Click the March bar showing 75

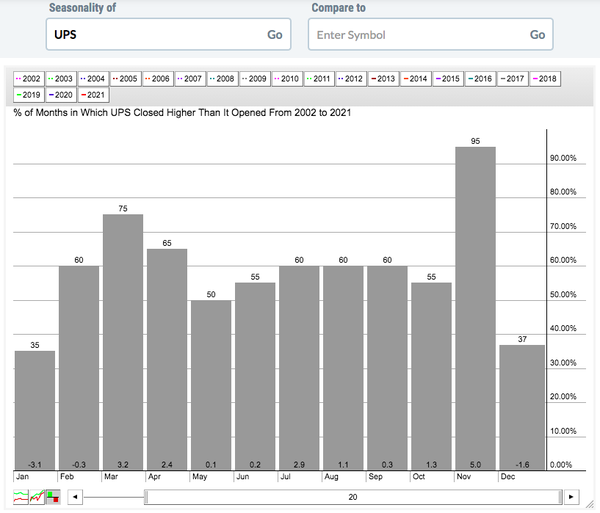point(123,342)
